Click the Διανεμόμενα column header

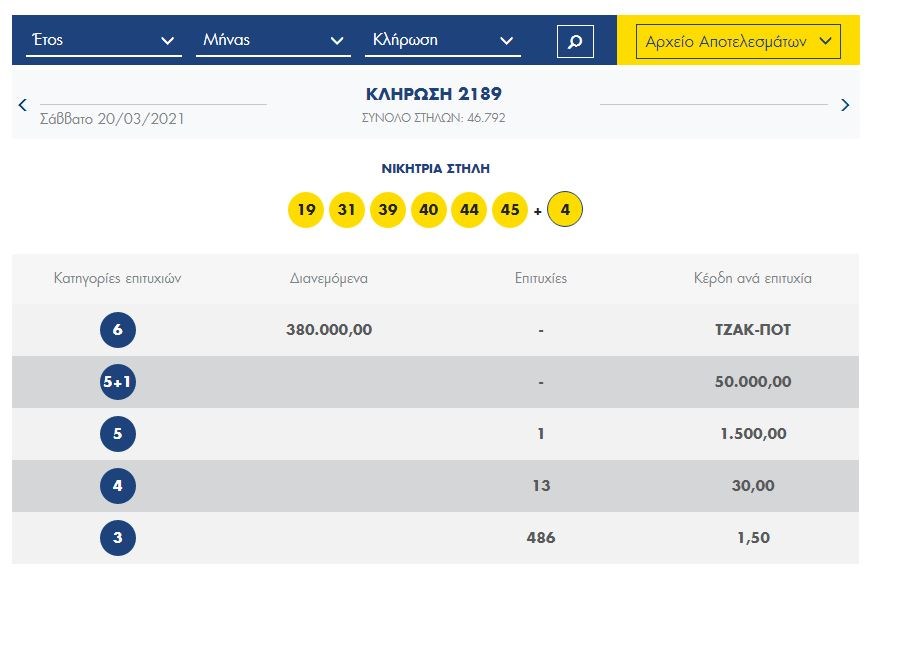point(329,278)
